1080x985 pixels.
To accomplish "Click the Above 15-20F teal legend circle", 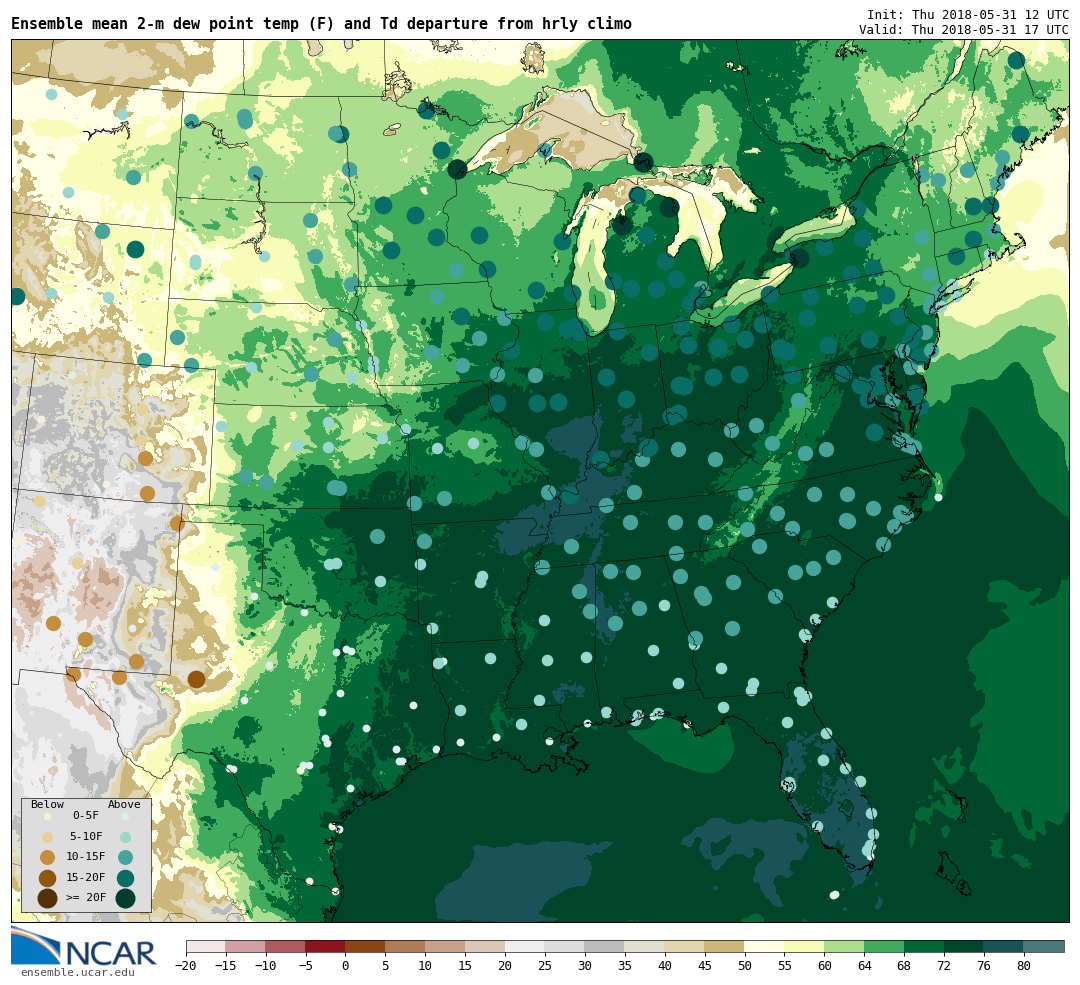I will (125, 878).
